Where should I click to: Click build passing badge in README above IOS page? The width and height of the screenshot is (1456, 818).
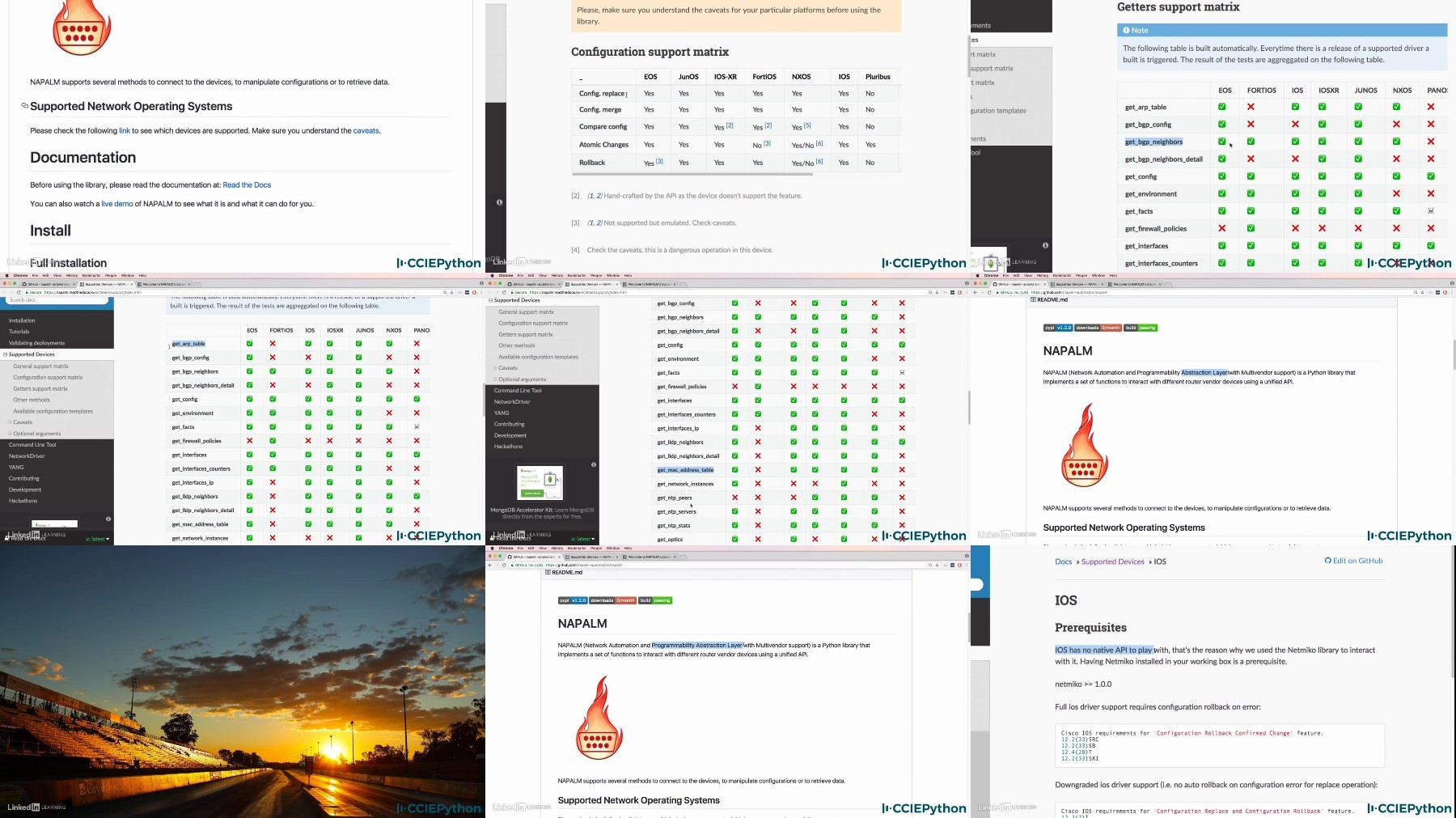[1141, 328]
